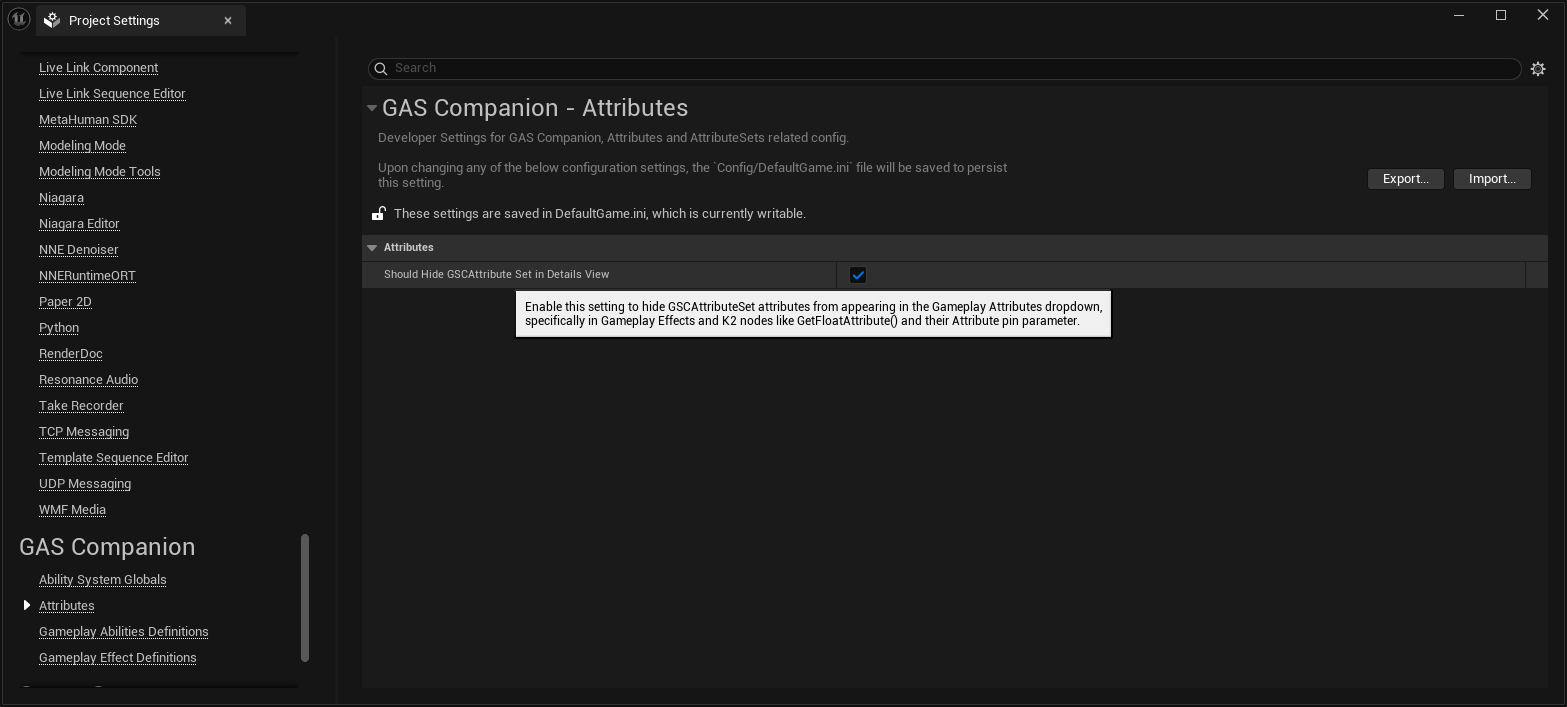This screenshot has width=1567, height=707.
Task: Open Modeling Mode settings
Action: click(82, 145)
